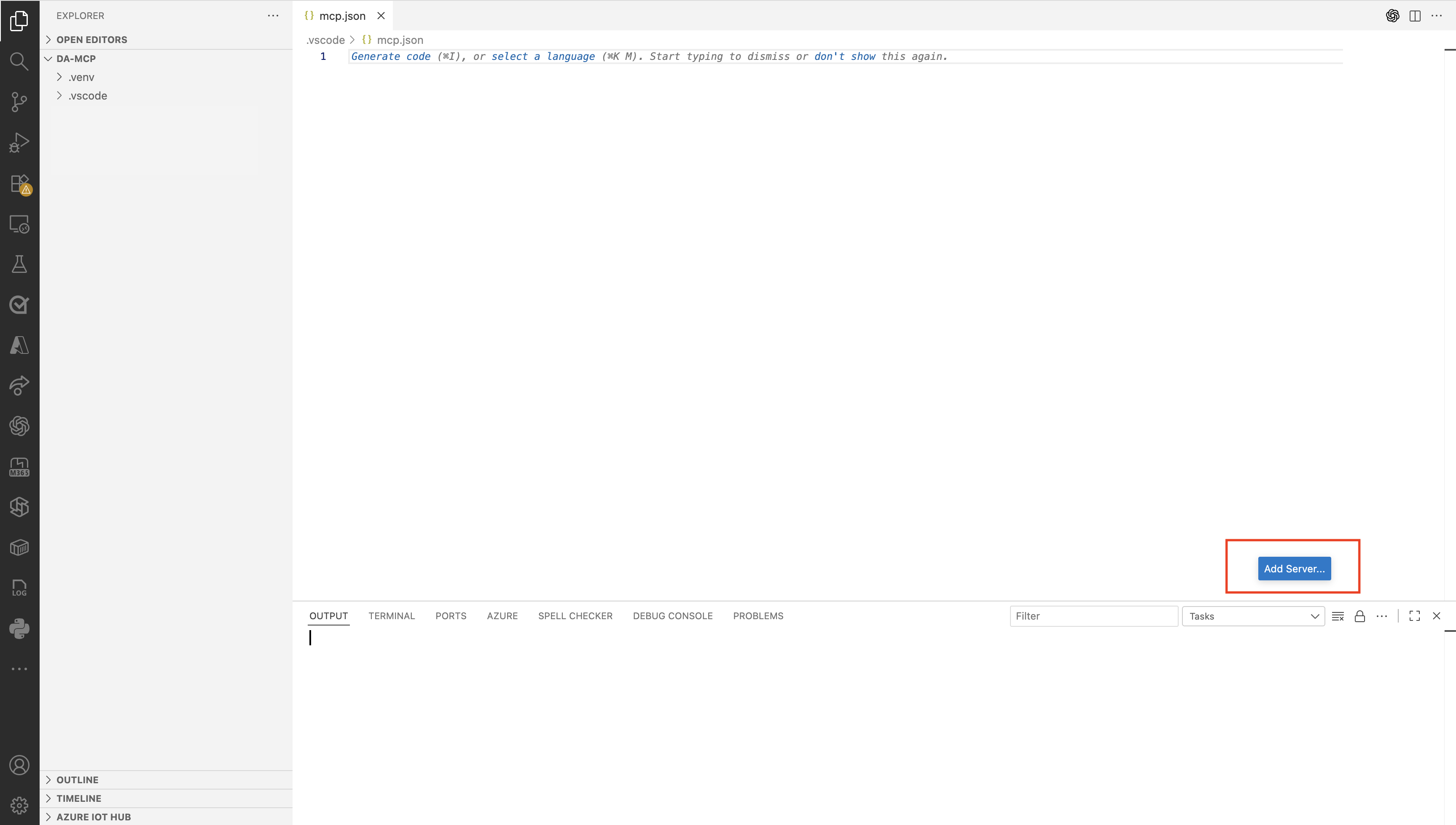Open the Manage gear menu
Screen dimensions: 1456x825
pyautogui.click(x=19, y=805)
